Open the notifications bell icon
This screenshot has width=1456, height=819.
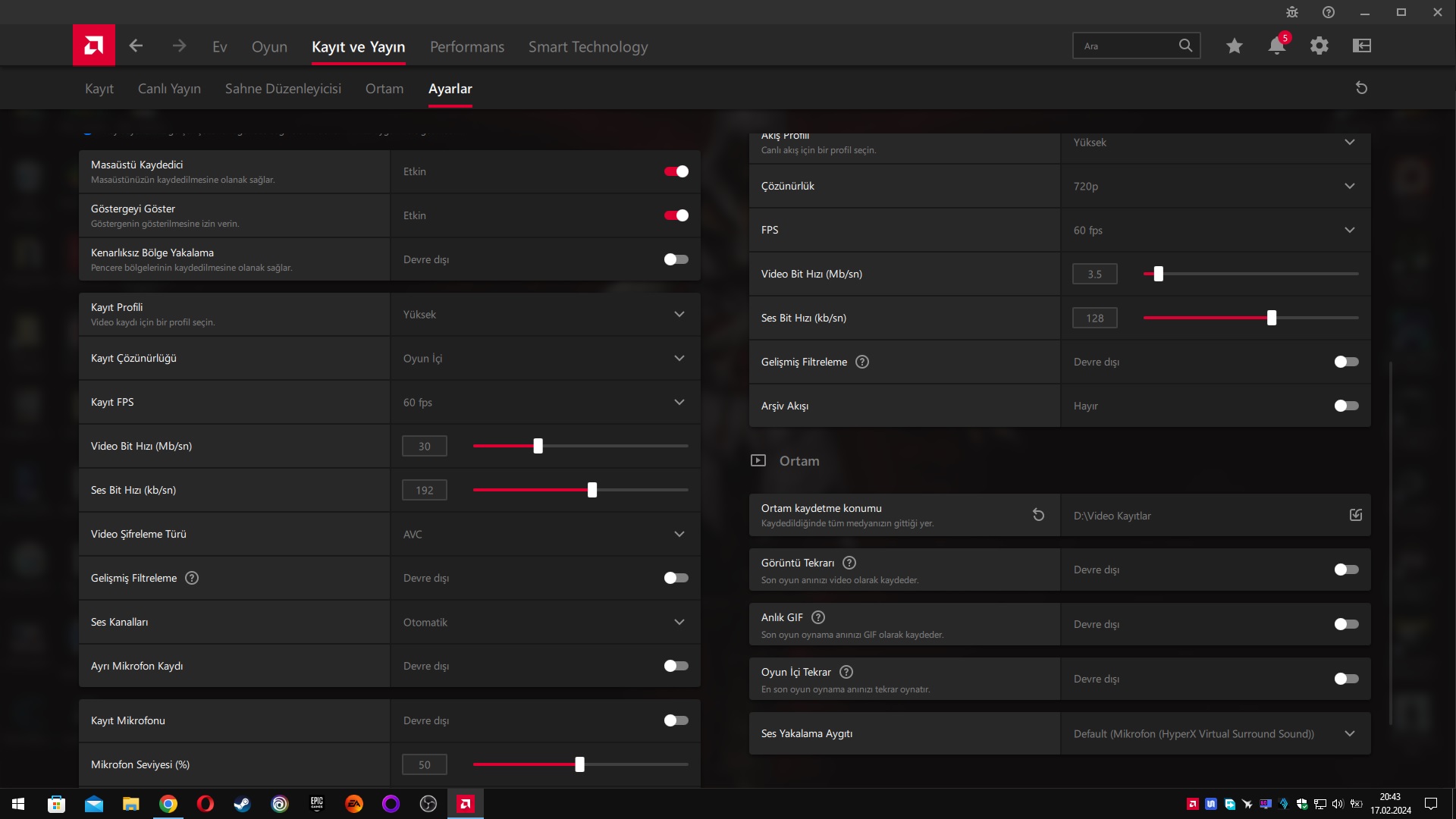1276,45
